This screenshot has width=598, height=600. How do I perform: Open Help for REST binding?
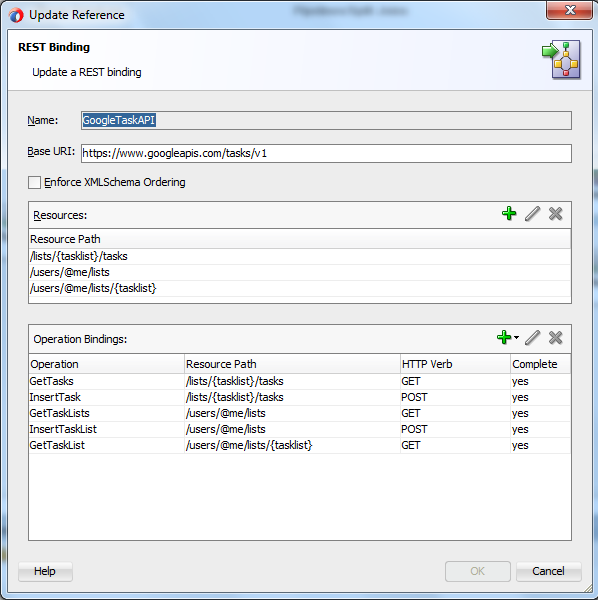coord(45,571)
